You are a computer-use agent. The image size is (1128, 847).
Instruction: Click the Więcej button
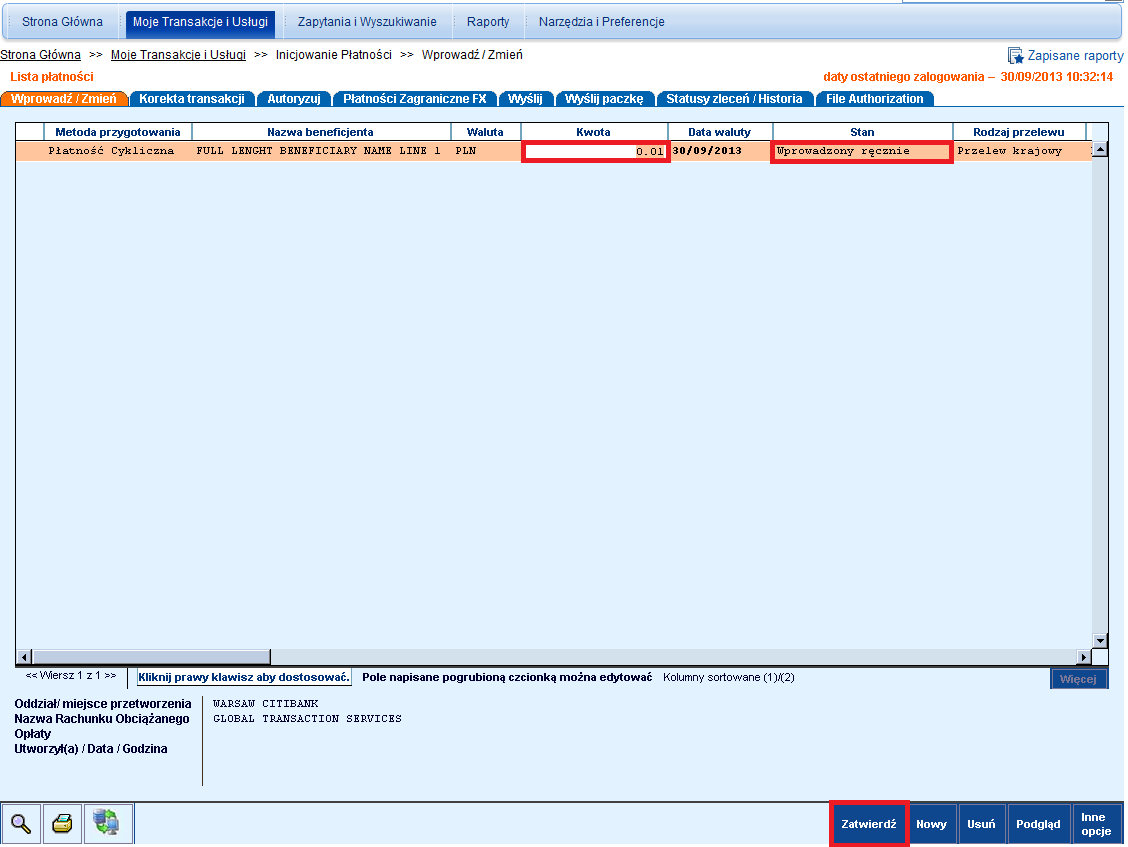point(1078,679)
